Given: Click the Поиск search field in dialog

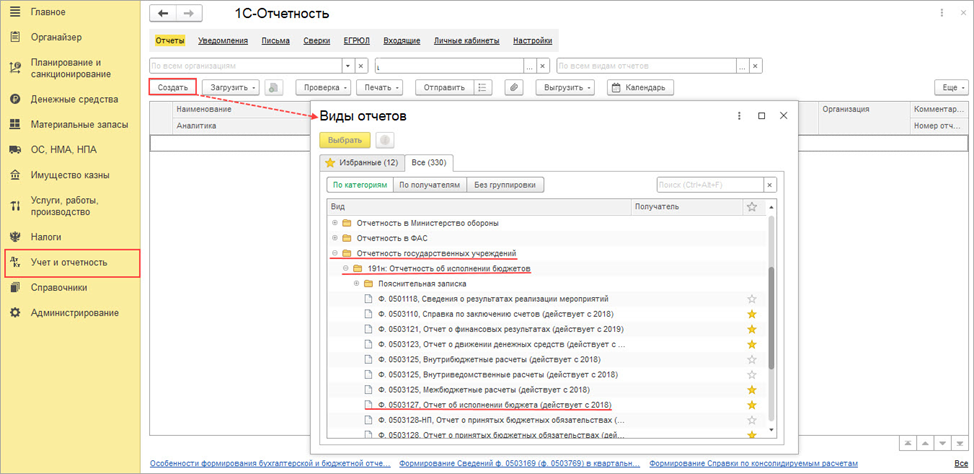Looking at the screenshot, I should [x=710, y=185].
